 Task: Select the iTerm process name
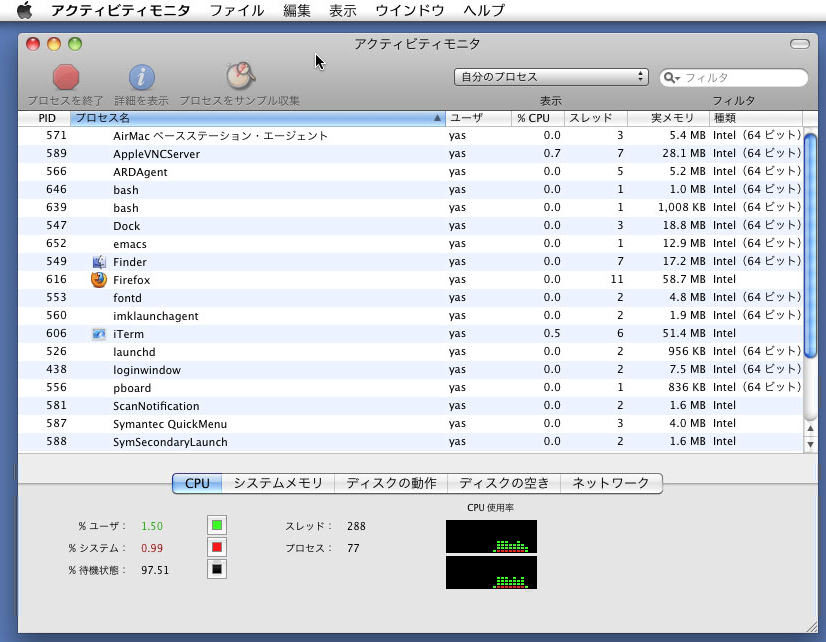128,334
